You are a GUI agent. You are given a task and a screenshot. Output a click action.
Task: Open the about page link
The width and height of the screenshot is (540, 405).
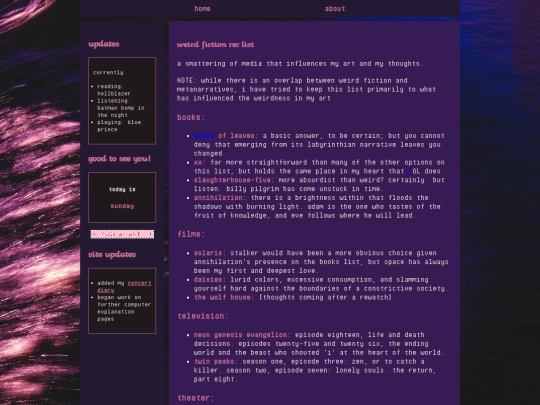(x=335, y=9)
